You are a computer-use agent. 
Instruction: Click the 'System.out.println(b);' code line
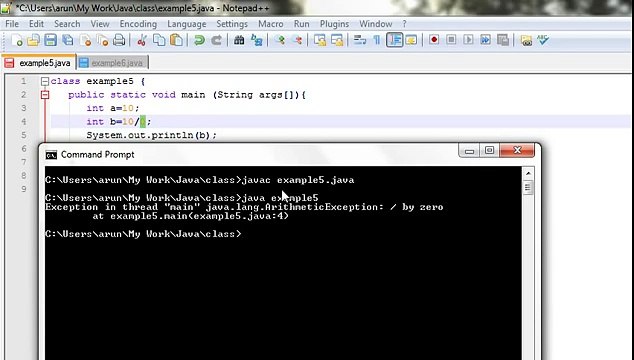point(151,135)
